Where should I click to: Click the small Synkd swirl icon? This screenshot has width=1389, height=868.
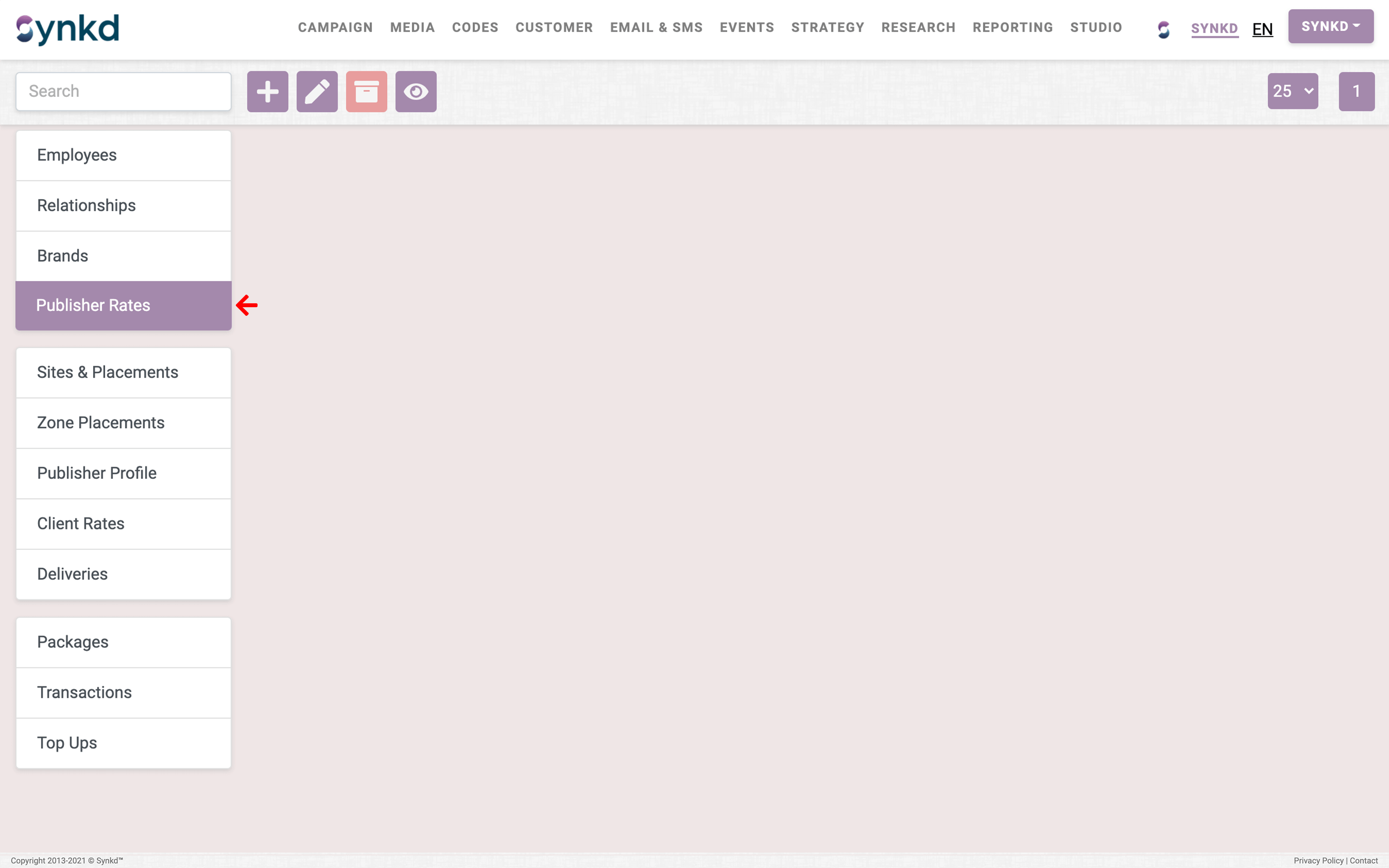point(1163,29)
